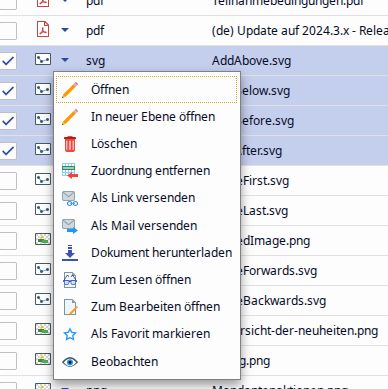Click the image icon in the neuheiten.png row
Viewport: 388px width, 389px height.
click(x=43, y=329)
